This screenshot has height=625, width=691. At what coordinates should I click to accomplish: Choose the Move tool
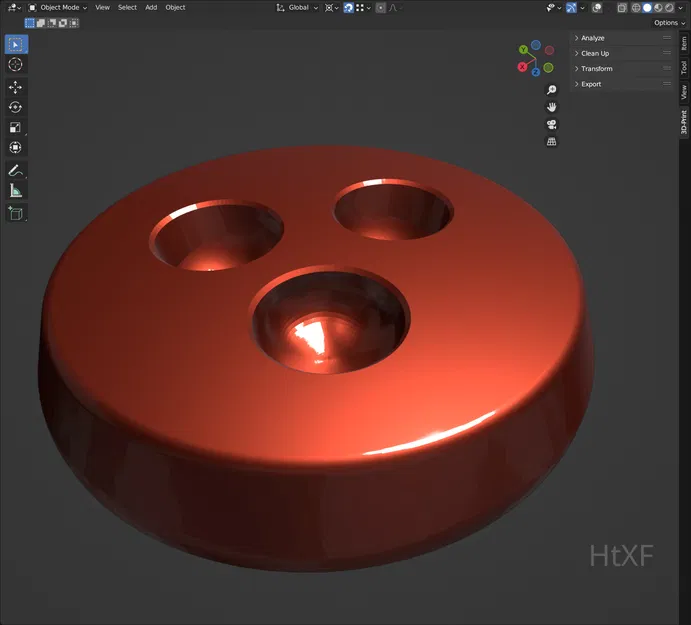(x=15, y=87)
